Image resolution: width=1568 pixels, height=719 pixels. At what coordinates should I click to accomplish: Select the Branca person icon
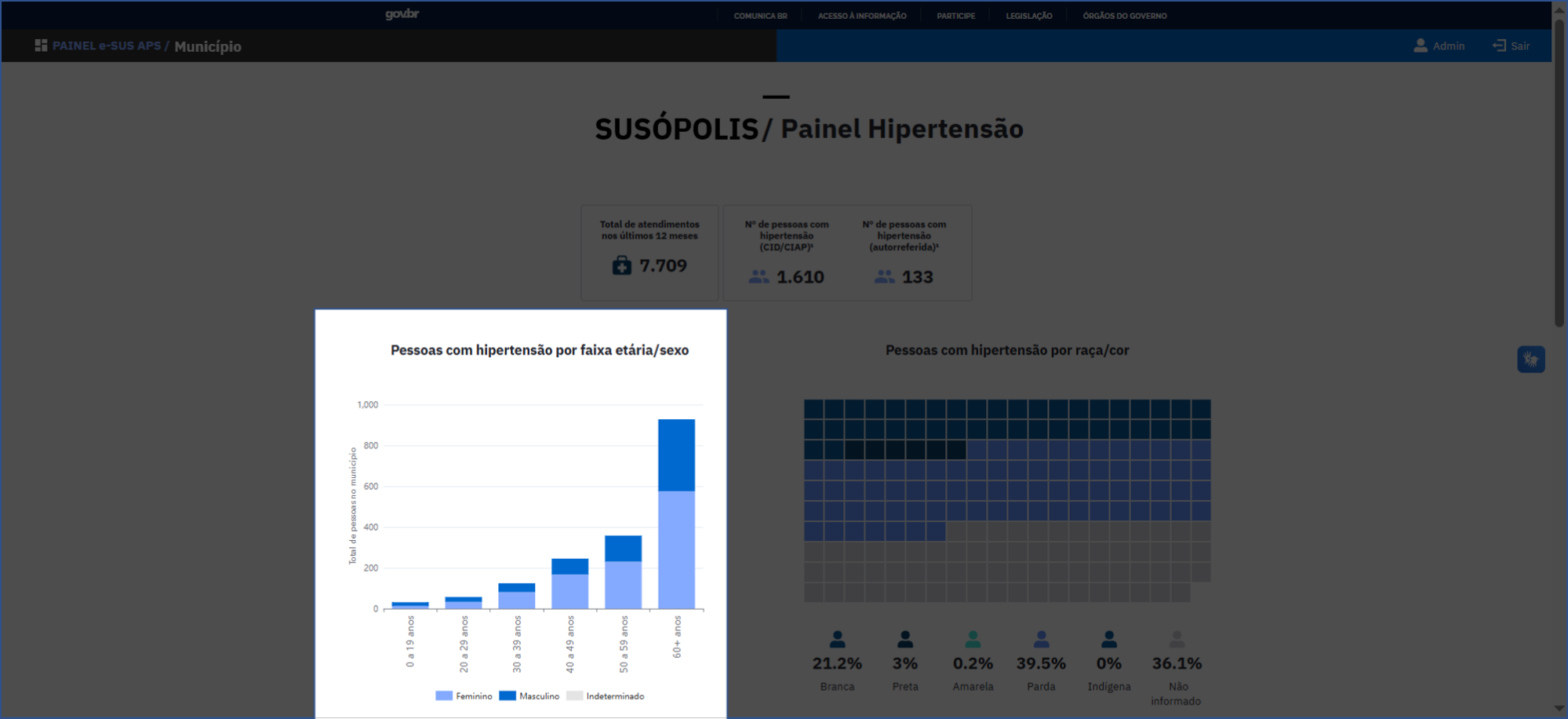tap(837, 639)
